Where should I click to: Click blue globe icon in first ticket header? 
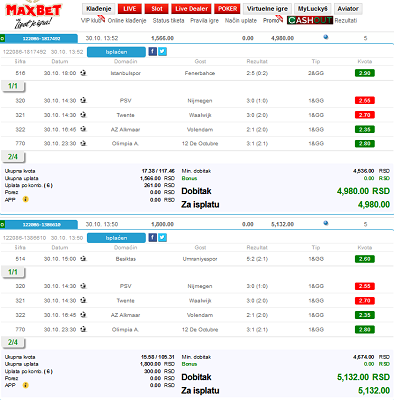click(x=326, y=37)
